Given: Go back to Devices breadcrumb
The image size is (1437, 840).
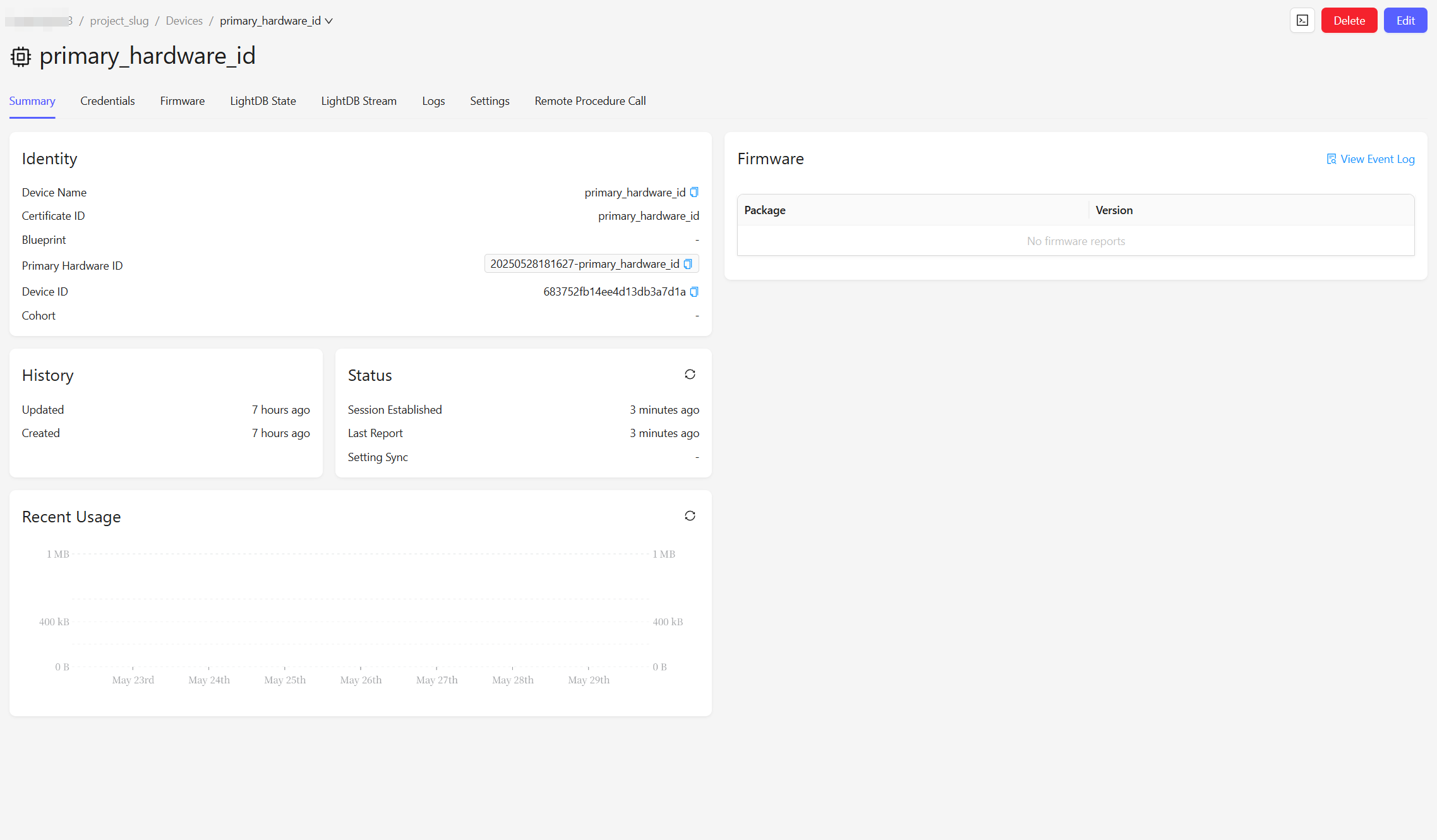Looking at the screenshot, I should click(x=184, y=21).
